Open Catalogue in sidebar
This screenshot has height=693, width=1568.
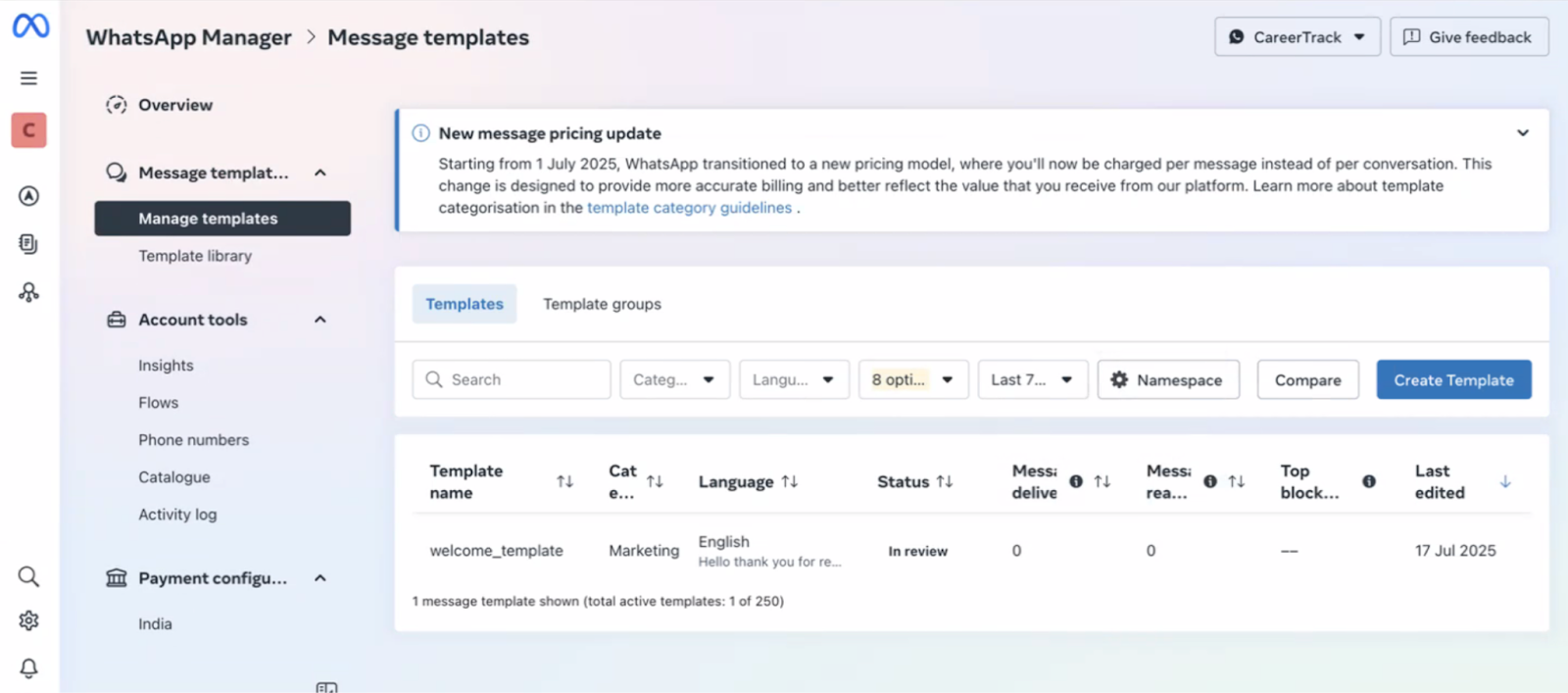173,477
